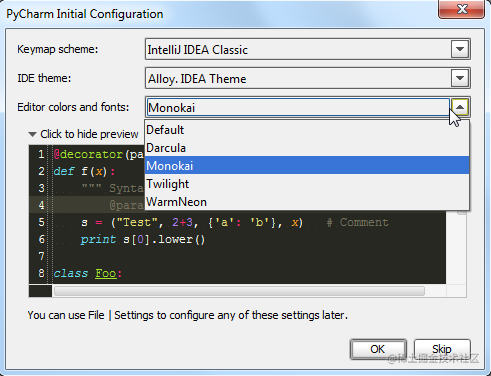Click the "Editor colors and fonts:" label
Screen dimensions: 491x376
(x=73, y=107)
